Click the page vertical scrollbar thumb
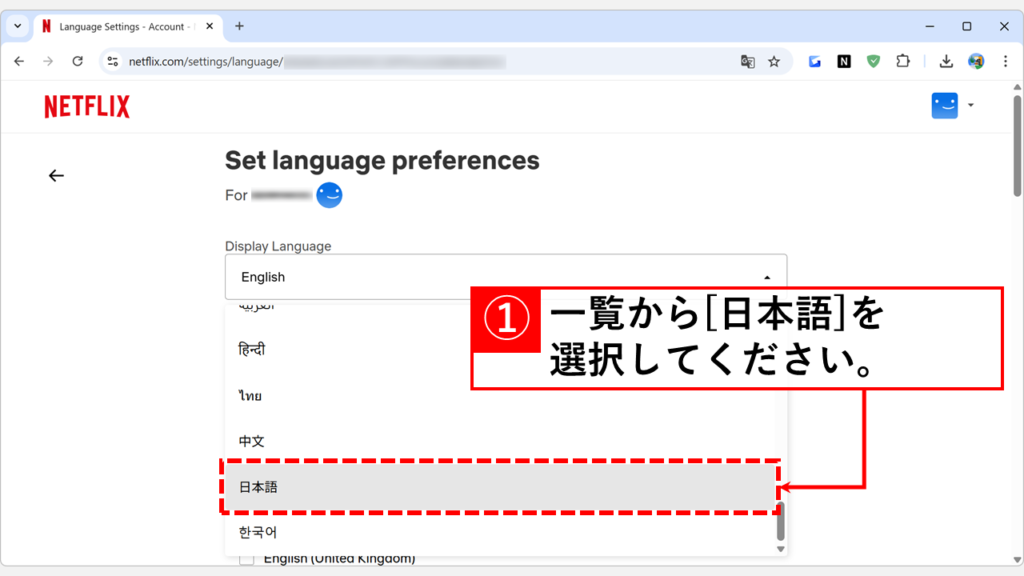Screen dimensions: 1024x576 pyautogui.click(x=1017, y=146)
